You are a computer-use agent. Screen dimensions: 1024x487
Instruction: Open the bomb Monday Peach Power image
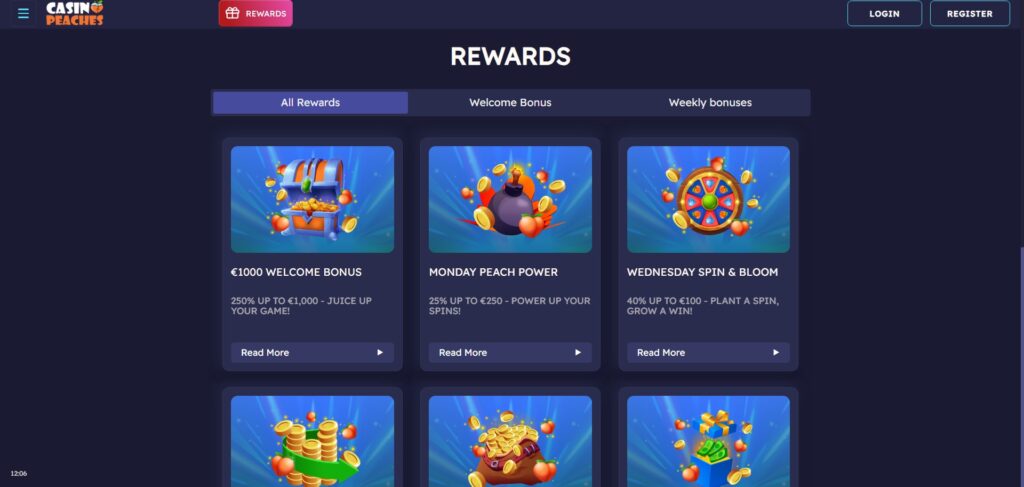point(510,199)
